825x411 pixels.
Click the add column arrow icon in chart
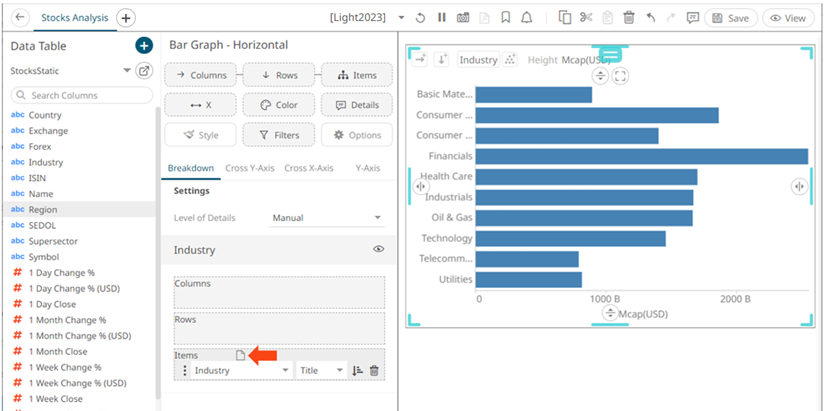pos(419,60)
